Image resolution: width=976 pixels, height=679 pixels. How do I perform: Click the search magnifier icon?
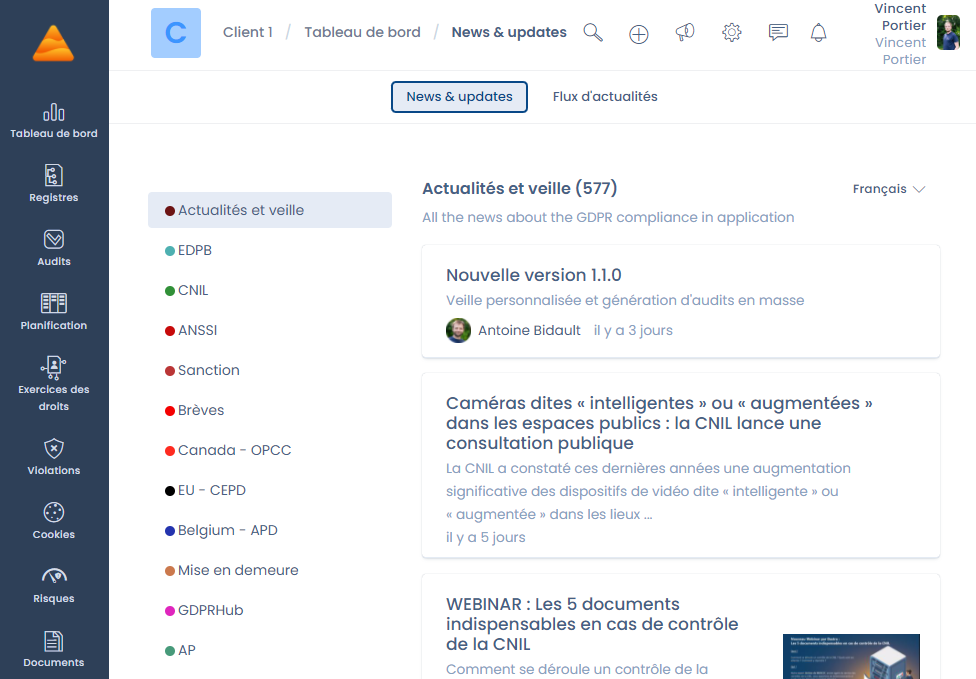pyautogui.click(x=593, y=33)
